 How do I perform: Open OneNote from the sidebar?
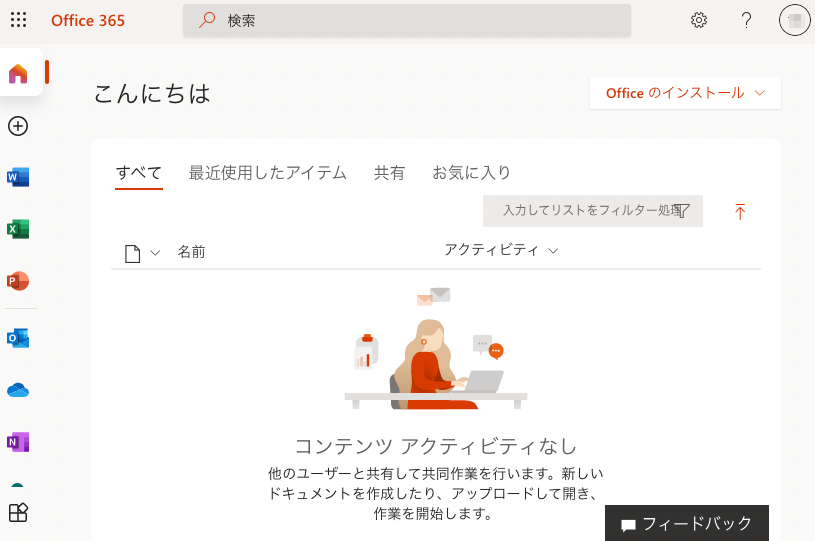pyautogui.click(x=18, y=442)
